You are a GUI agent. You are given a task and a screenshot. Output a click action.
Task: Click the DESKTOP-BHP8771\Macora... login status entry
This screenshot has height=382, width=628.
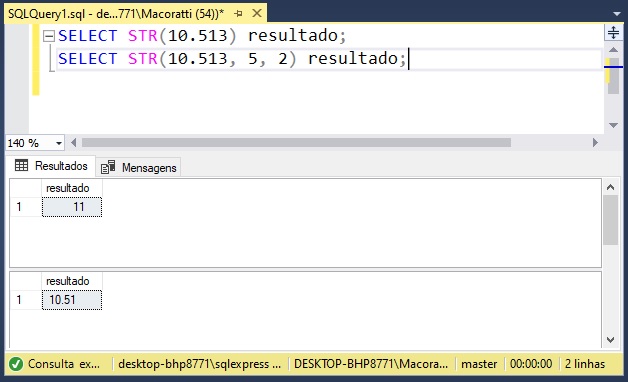371,364
